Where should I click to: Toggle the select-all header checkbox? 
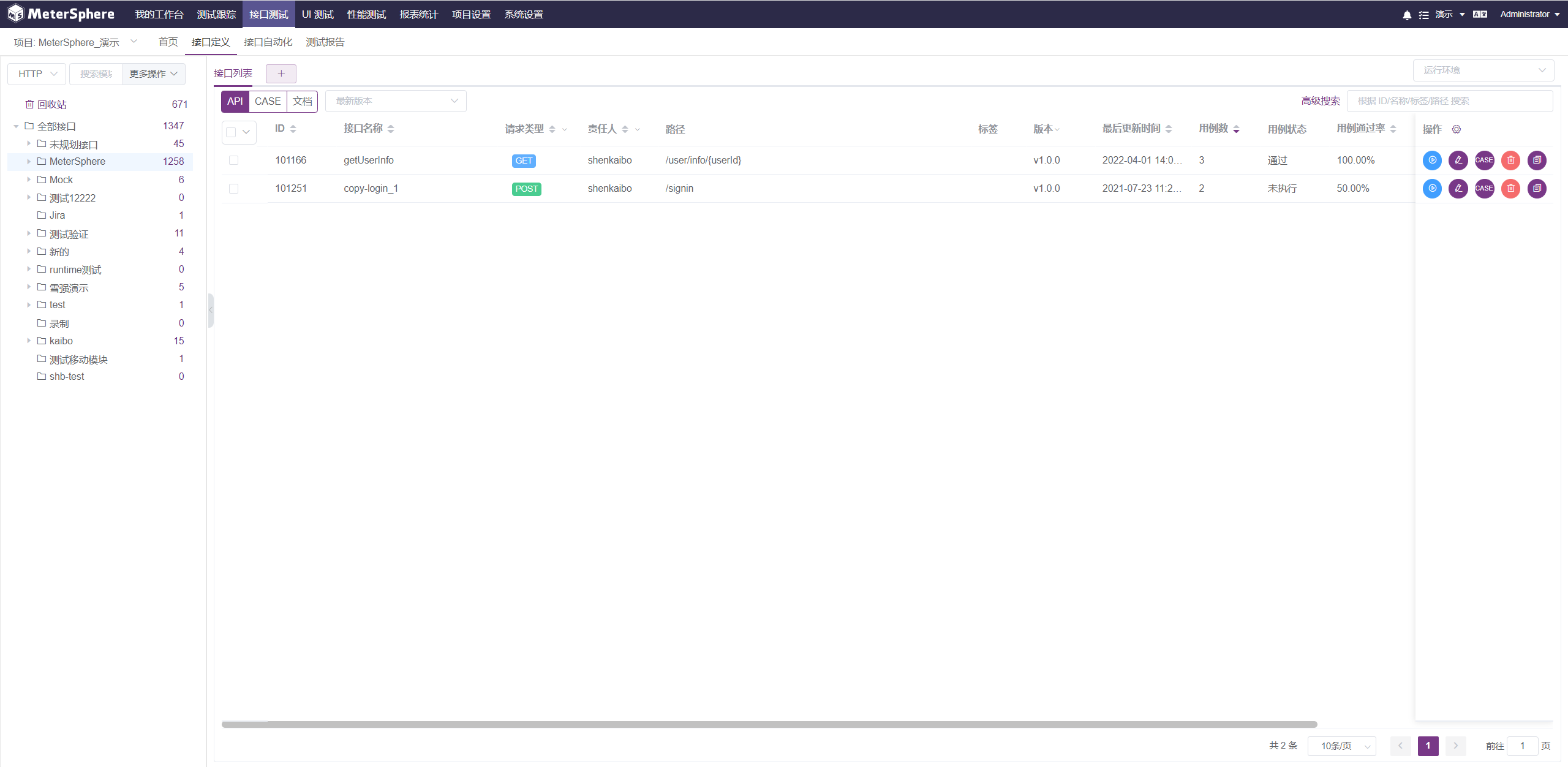(x=231, y=132)
